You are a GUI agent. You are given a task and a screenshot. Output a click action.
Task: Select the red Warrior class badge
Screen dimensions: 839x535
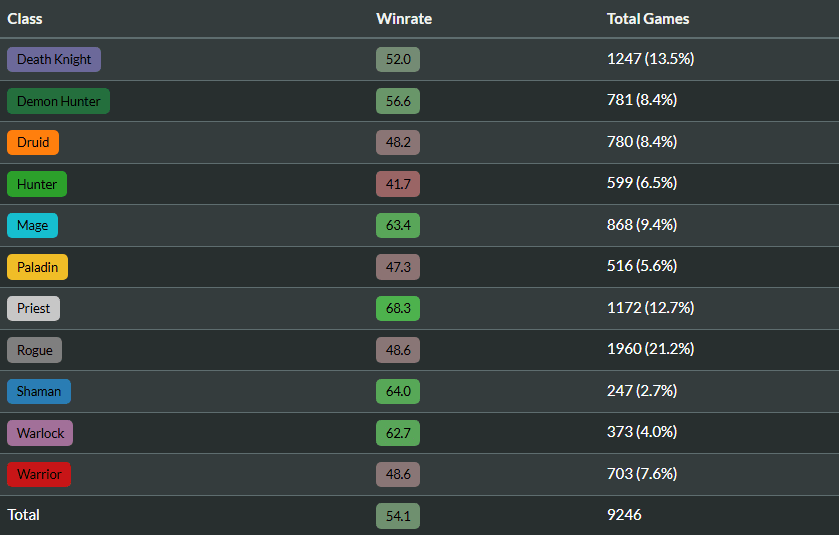39,474
